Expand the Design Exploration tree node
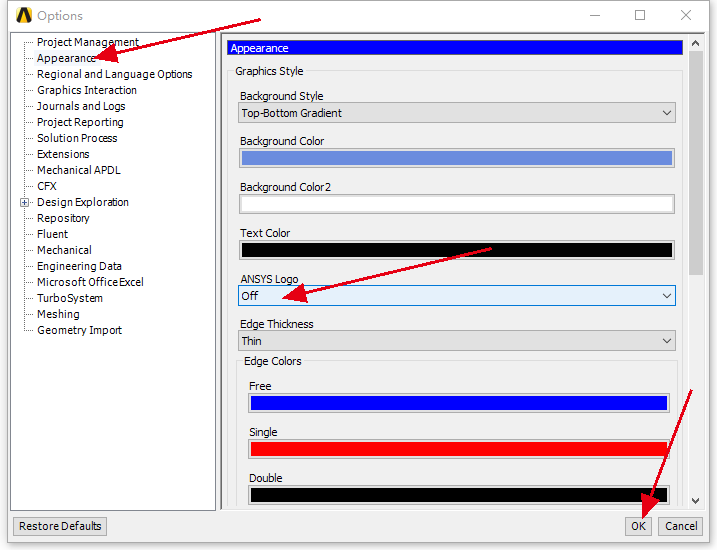 25,202
